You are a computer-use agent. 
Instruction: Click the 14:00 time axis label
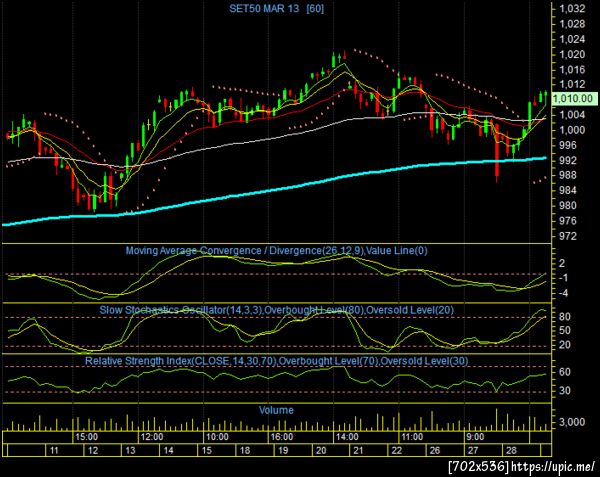[x=347, y=437]
